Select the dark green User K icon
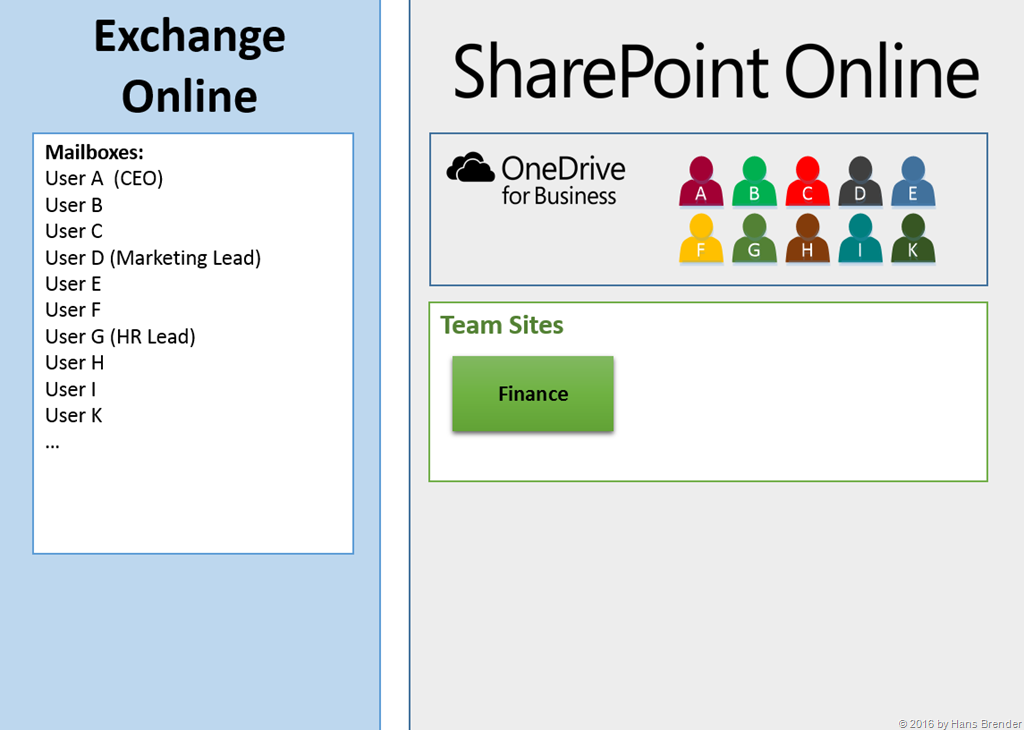This screenshot has height=730, width=1024. pos(913,240)
